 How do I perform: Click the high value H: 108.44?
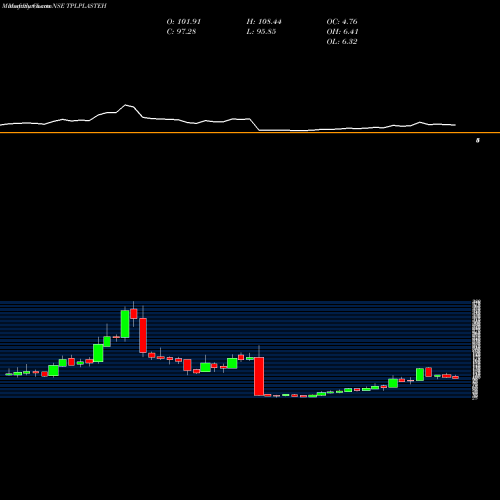pyautogui.click(x=264, y=22)
